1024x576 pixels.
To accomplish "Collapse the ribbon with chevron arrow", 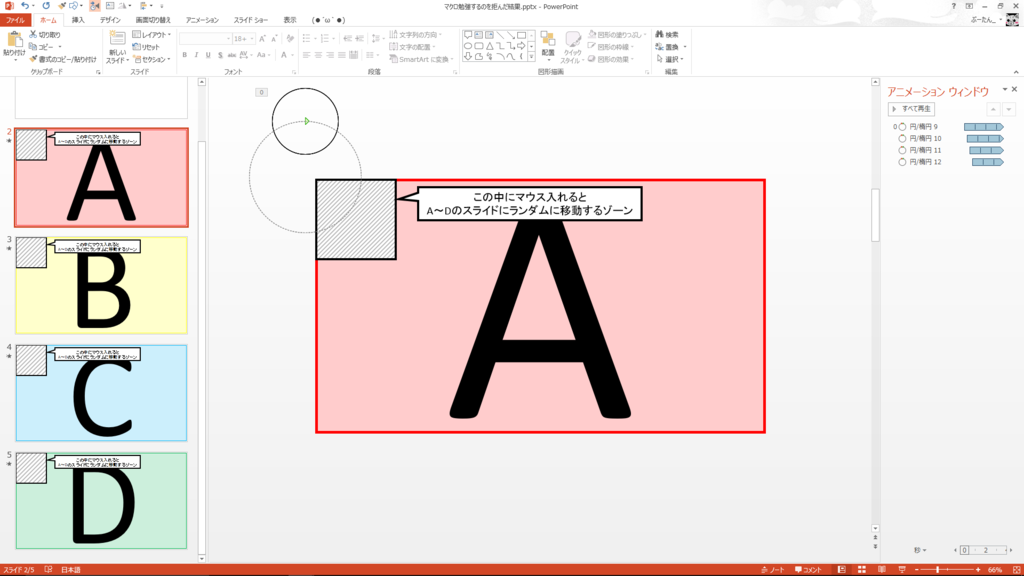I will click(x=1016, y=72).
